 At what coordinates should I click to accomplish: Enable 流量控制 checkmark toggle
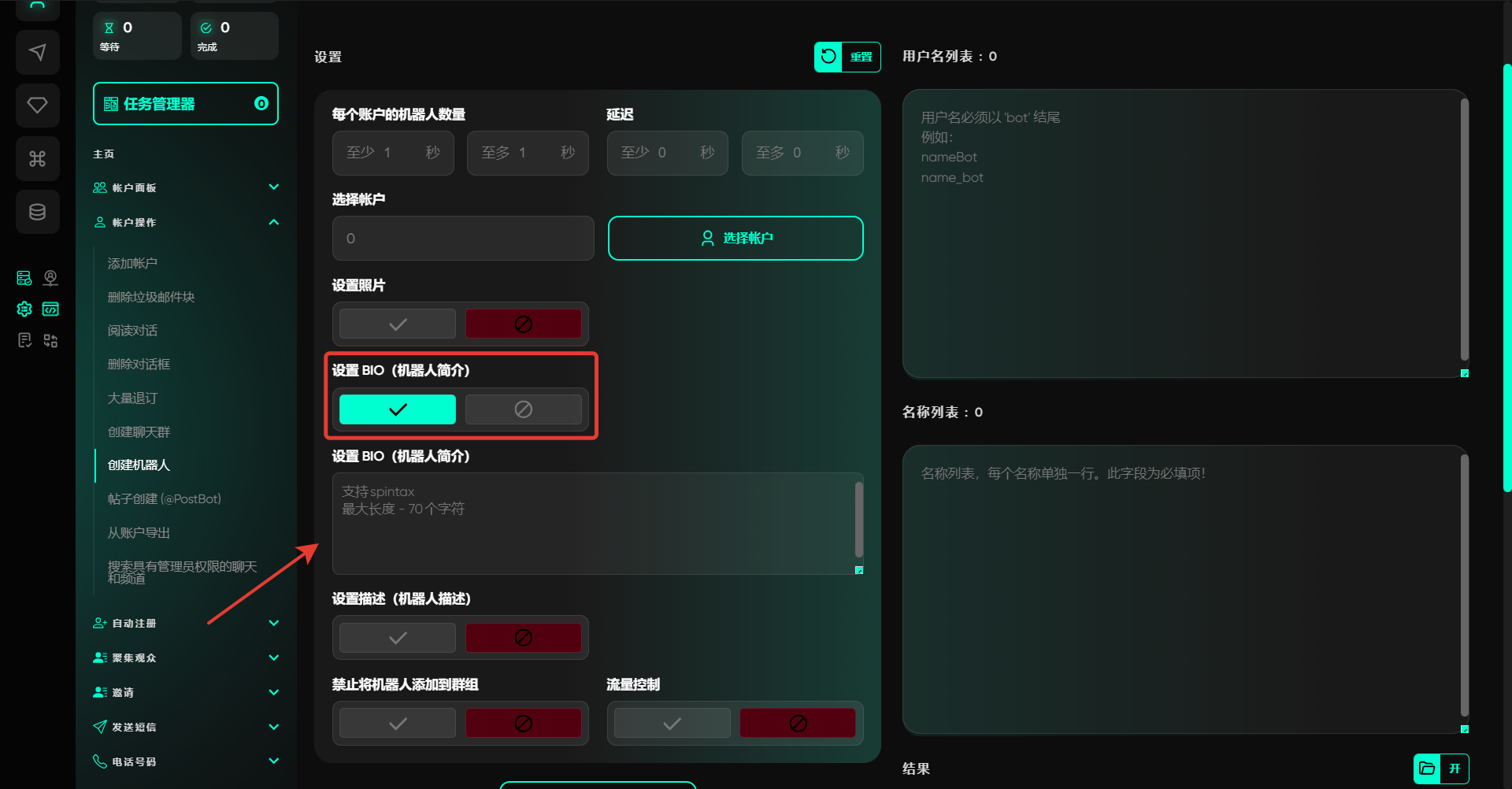[672, 723]
